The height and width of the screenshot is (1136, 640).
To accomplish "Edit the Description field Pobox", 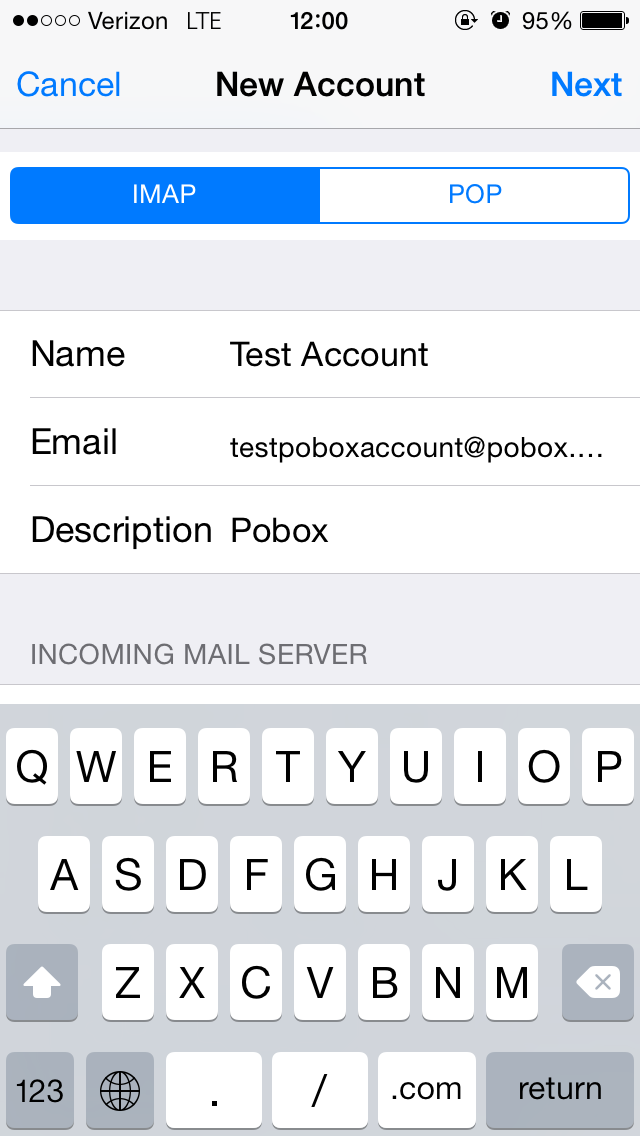I will tap(320, 530).
